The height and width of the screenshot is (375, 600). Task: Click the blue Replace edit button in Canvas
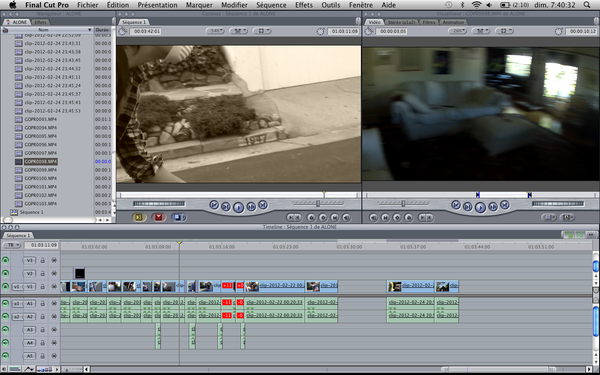[x=178, y=217]
